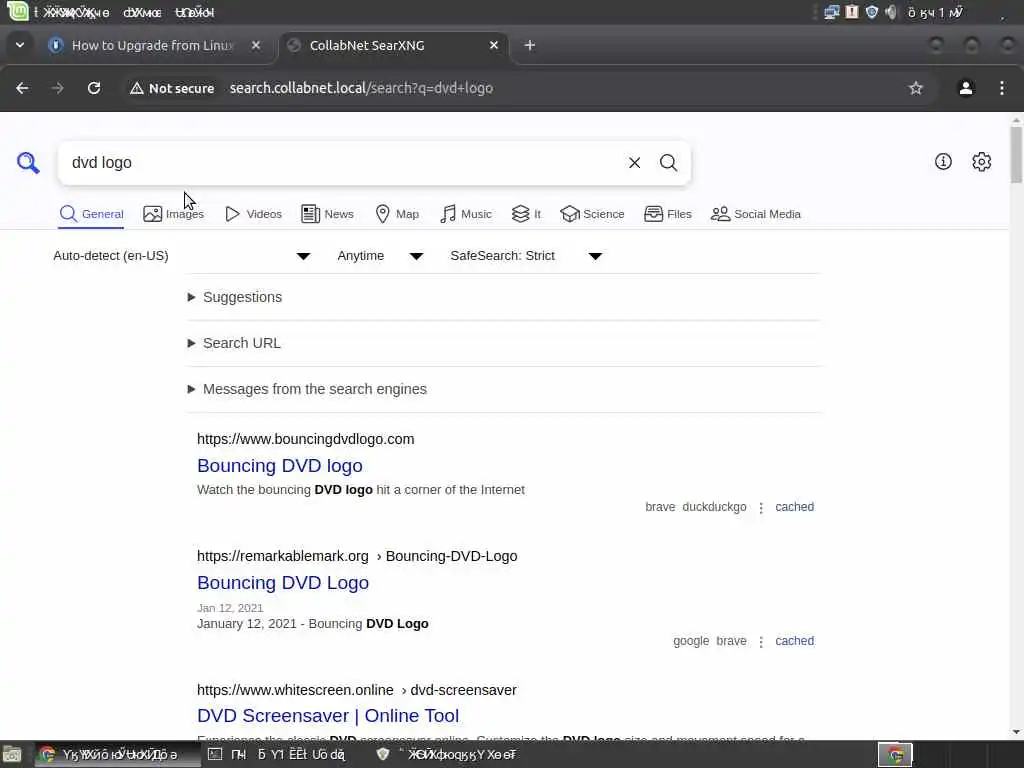Open the SafeSearch: Strict dropdown

[x=526, y=256]
